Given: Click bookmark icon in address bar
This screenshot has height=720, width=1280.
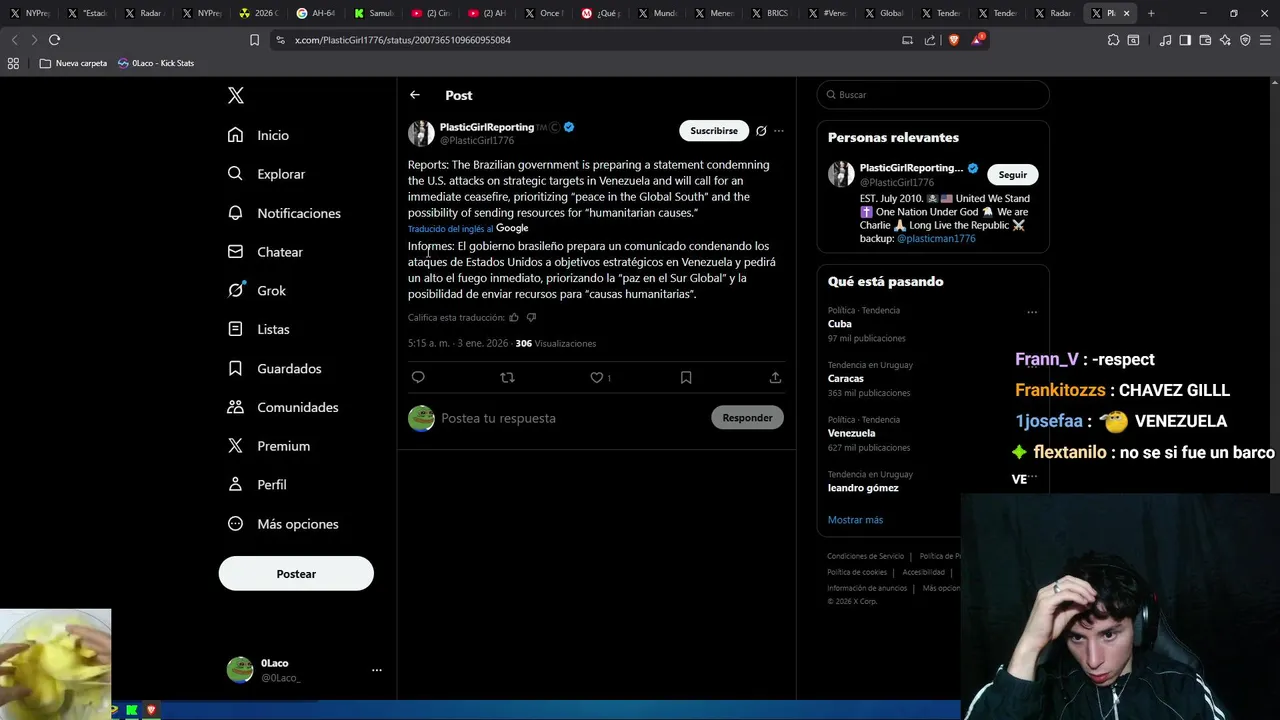Looking at the screenshot, I should [254, 40].
